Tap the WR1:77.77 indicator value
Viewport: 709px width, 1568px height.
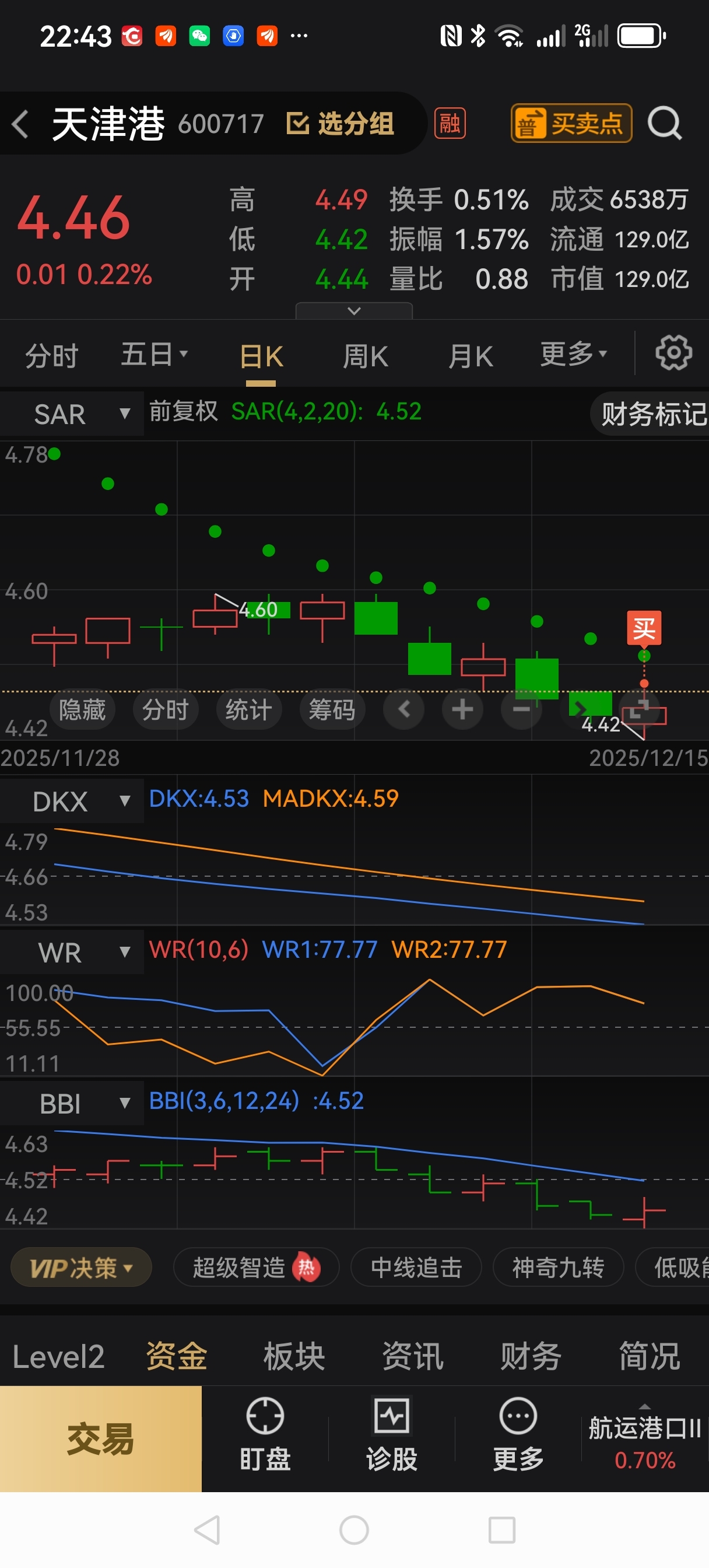coord(320,950)
